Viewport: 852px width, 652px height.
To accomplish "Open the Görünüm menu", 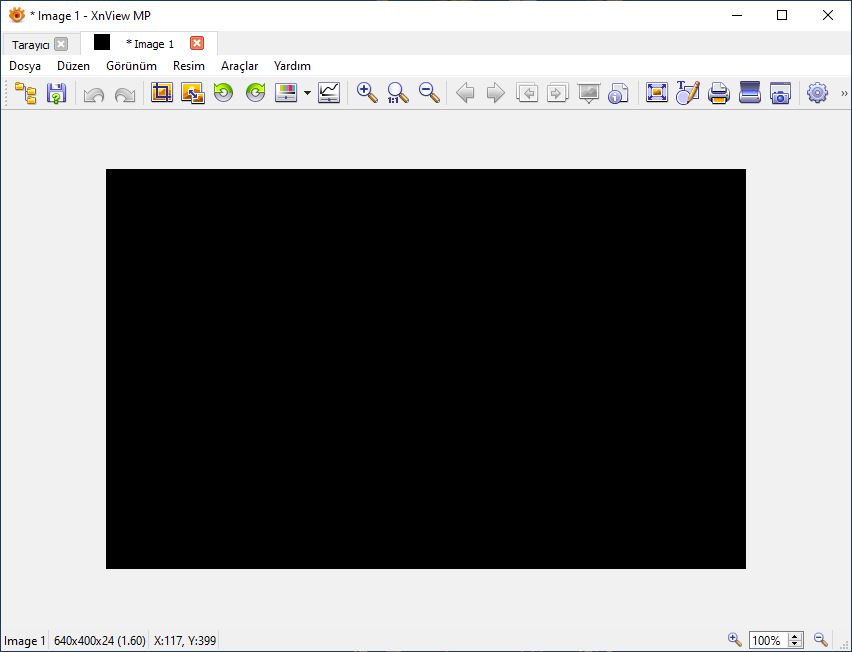I will (x=131, y=66).
